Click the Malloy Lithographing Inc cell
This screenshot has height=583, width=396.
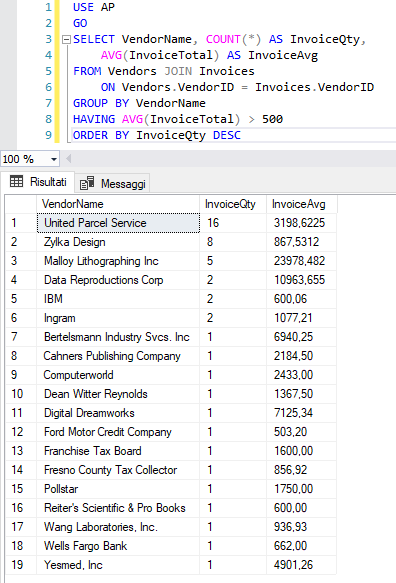point(118,261)
